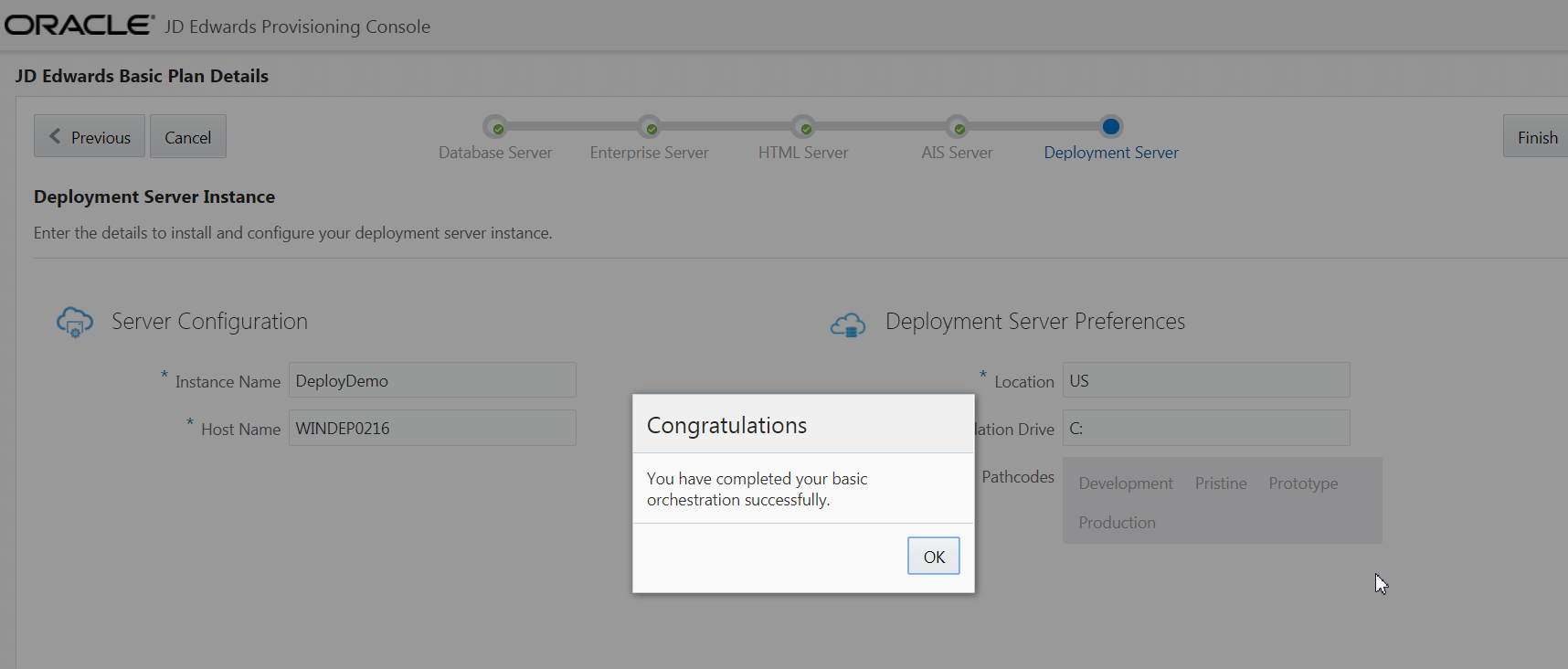Select the Production pathcode
The height and width of the screenshot is (669, 1568).
point(1117,523)
